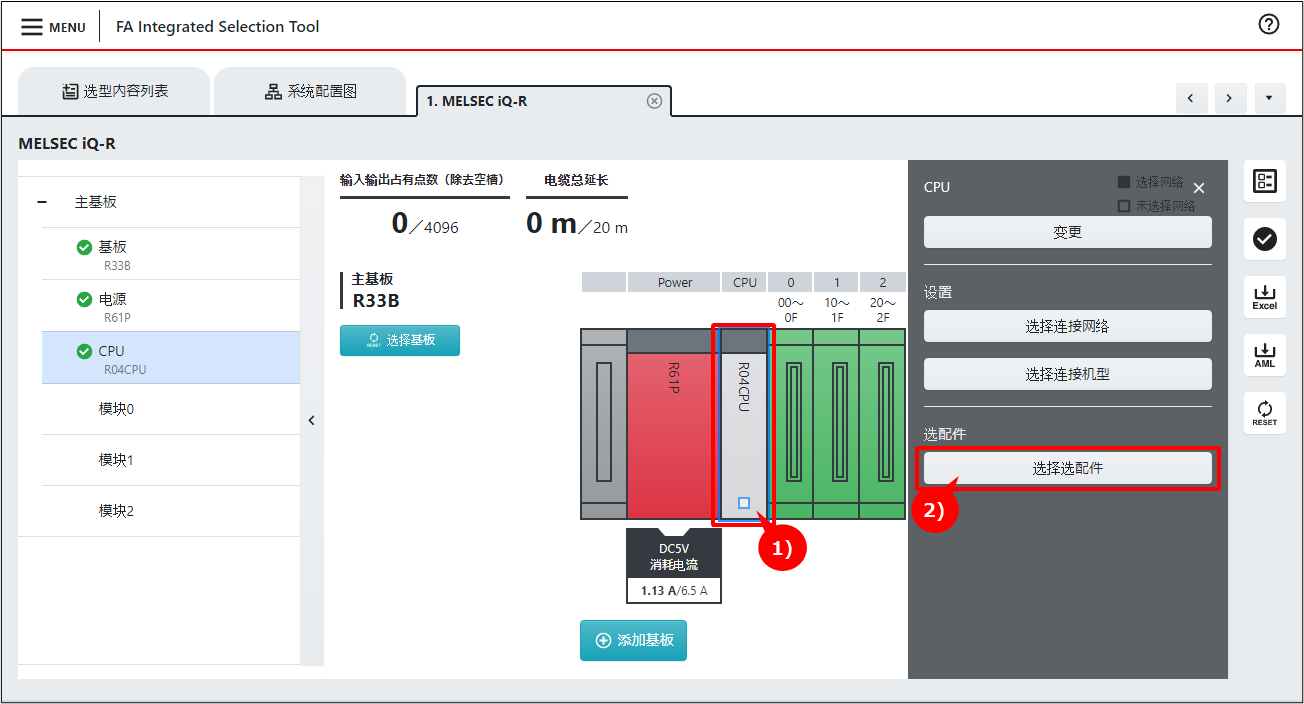Open the configuration list icon
The height and width of the screenshot is (704, 1304).
(x=1264, y=181)
